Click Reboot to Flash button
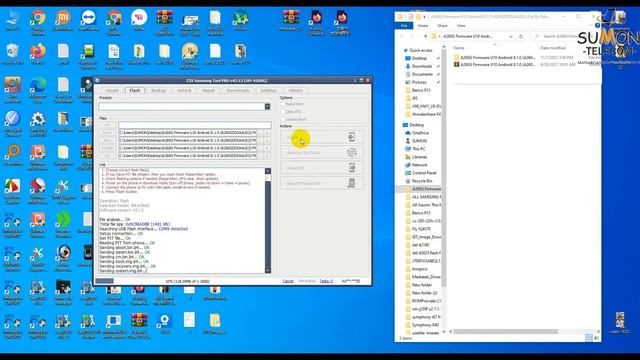 coord(321,153)
